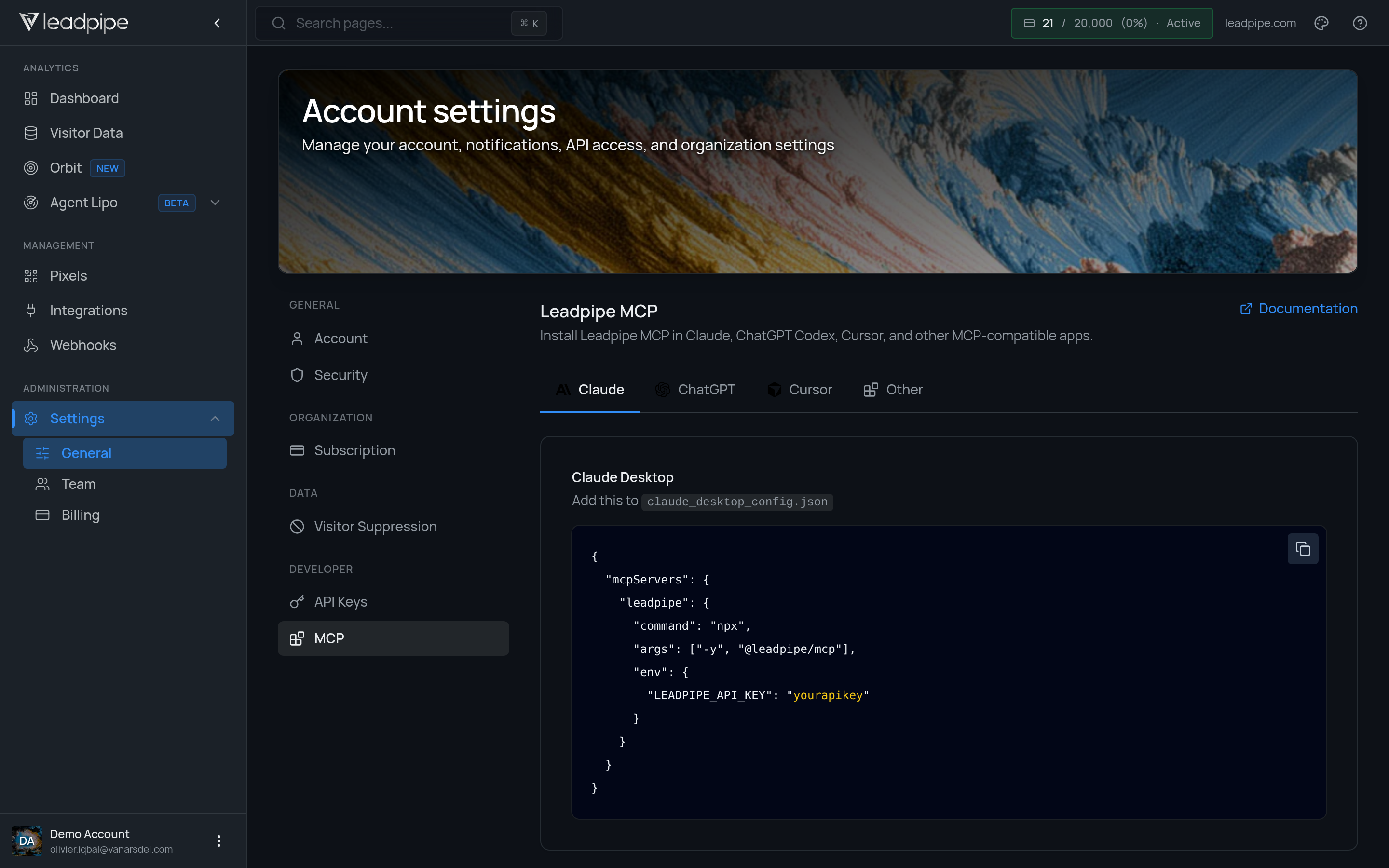Click the Visitor Suppression ban icon
Image resolution: width=1389 pixels, height=868 pixels.
point(297,527)
